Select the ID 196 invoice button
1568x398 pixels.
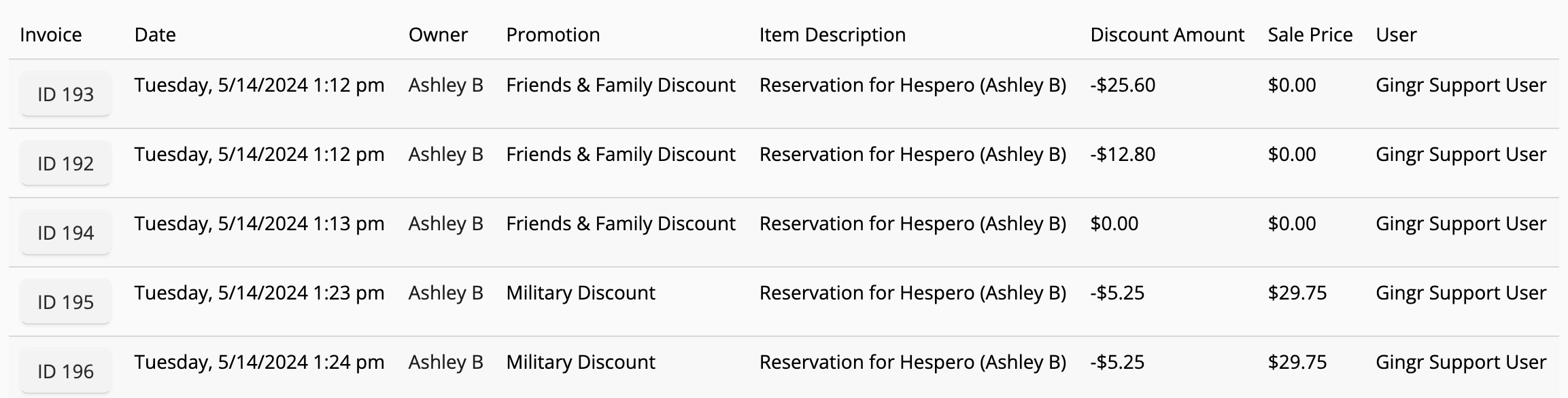point(65,371)
